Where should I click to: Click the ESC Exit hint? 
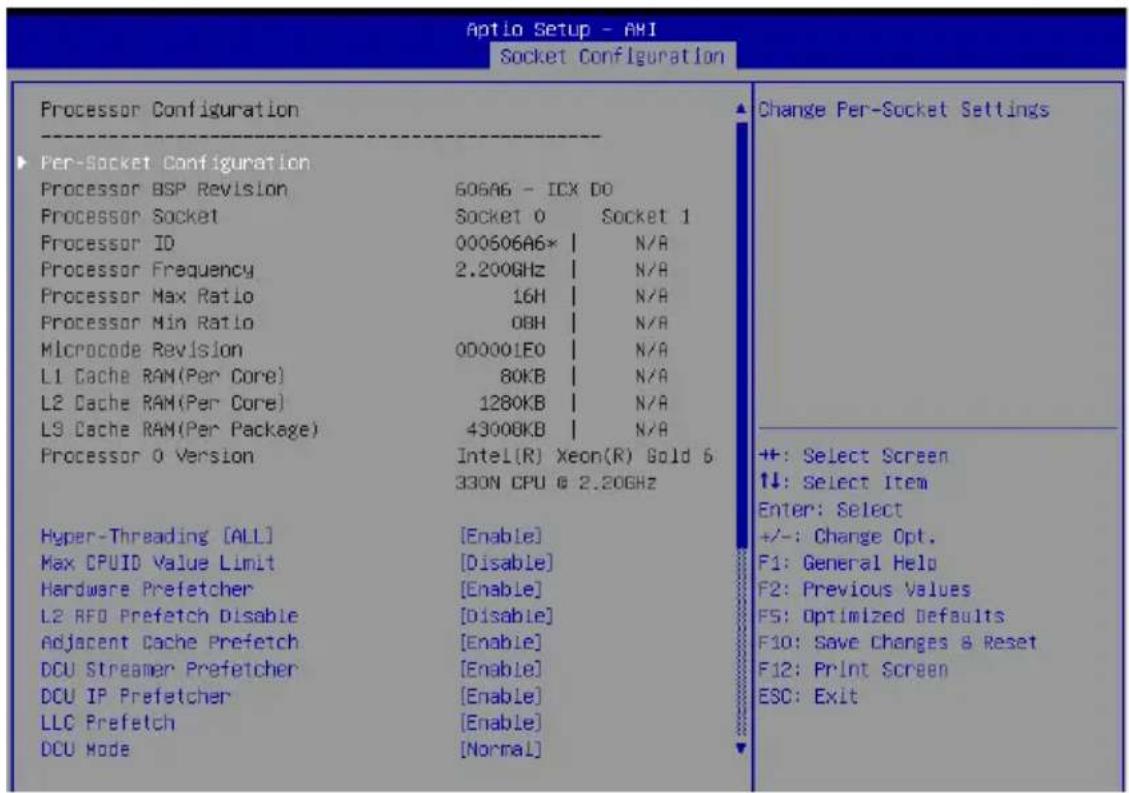[808, 696]
